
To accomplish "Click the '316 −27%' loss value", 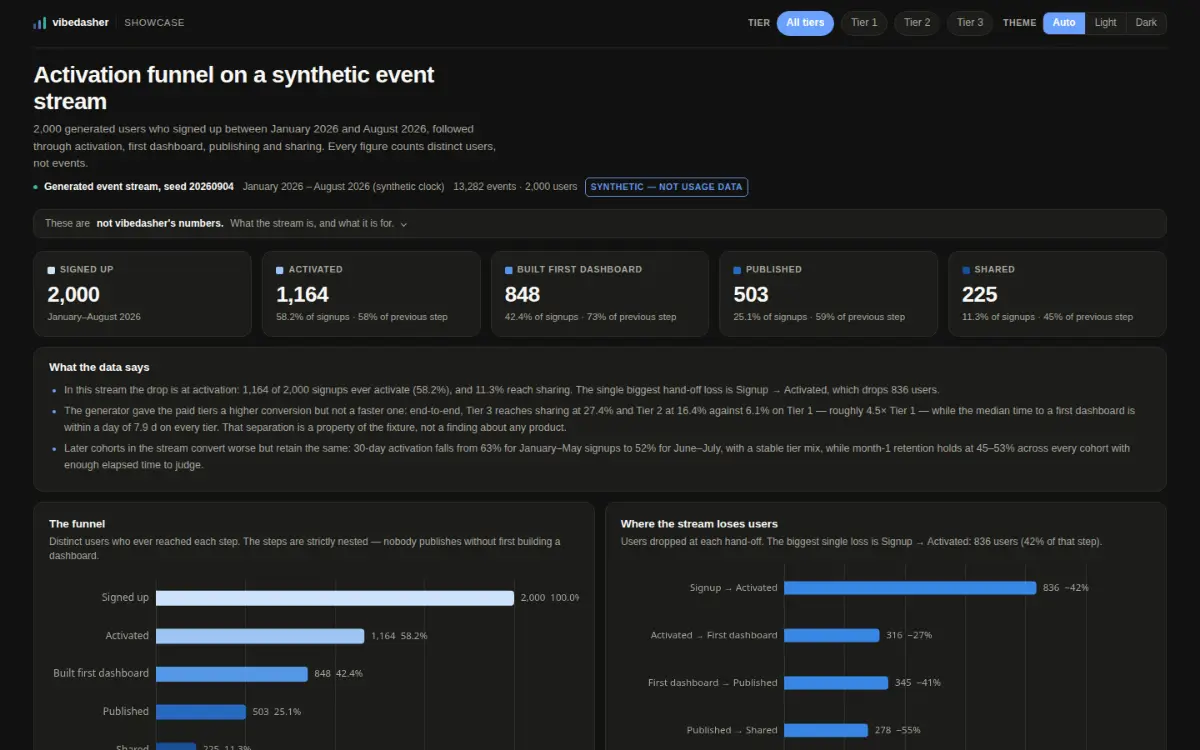I will pos(909,635).
